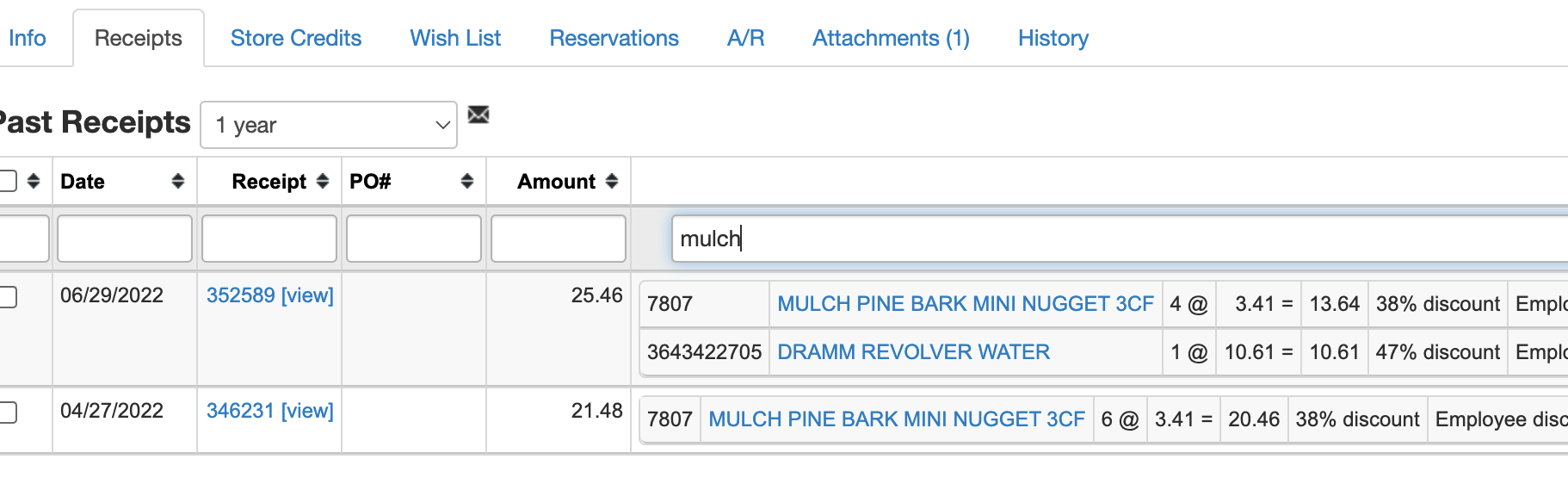
Task: Sort by Amount column arrows
Action: click(612, 181)
